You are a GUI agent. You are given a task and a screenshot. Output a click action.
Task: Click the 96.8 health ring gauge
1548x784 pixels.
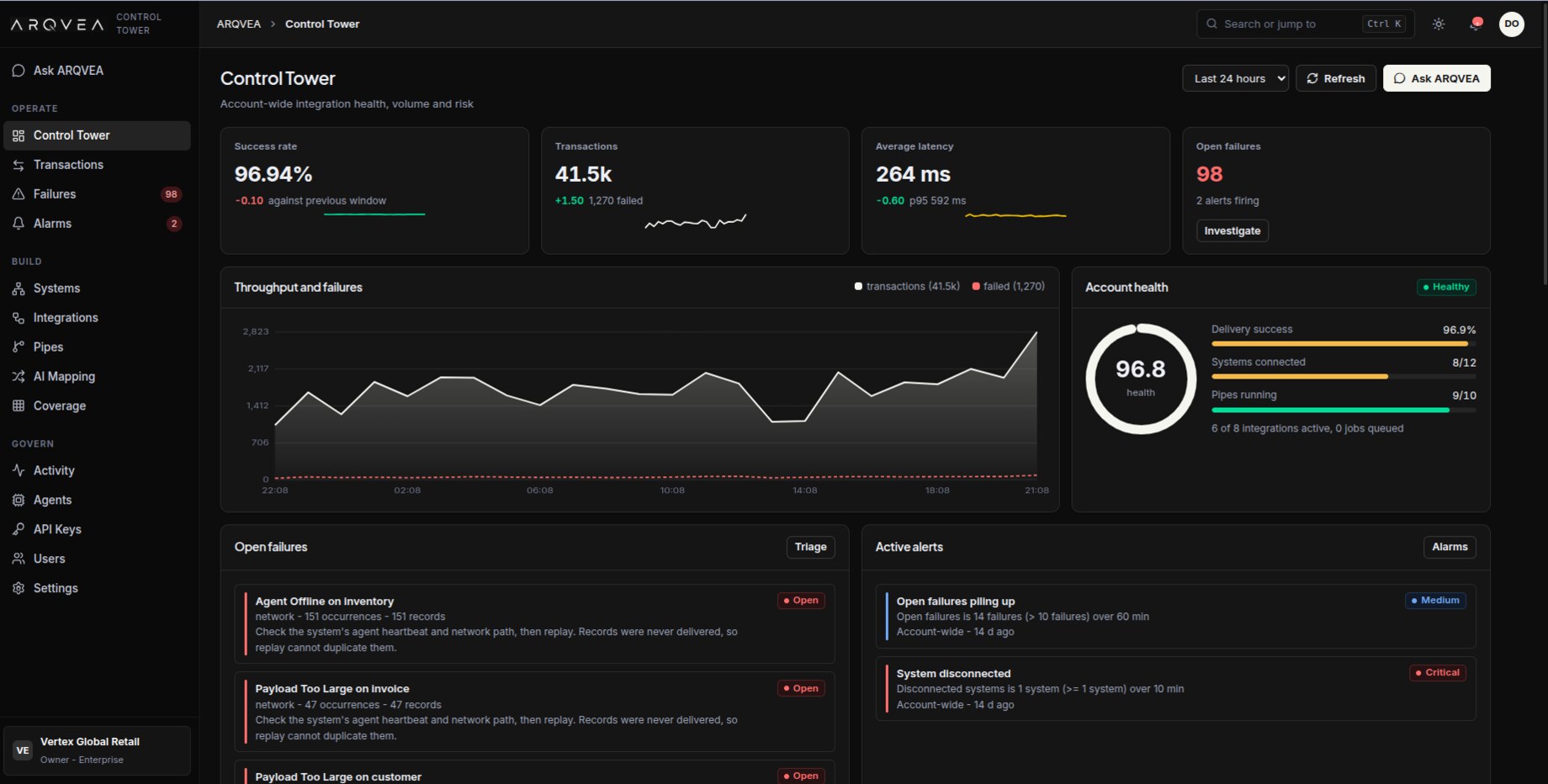coord(1141,379)
